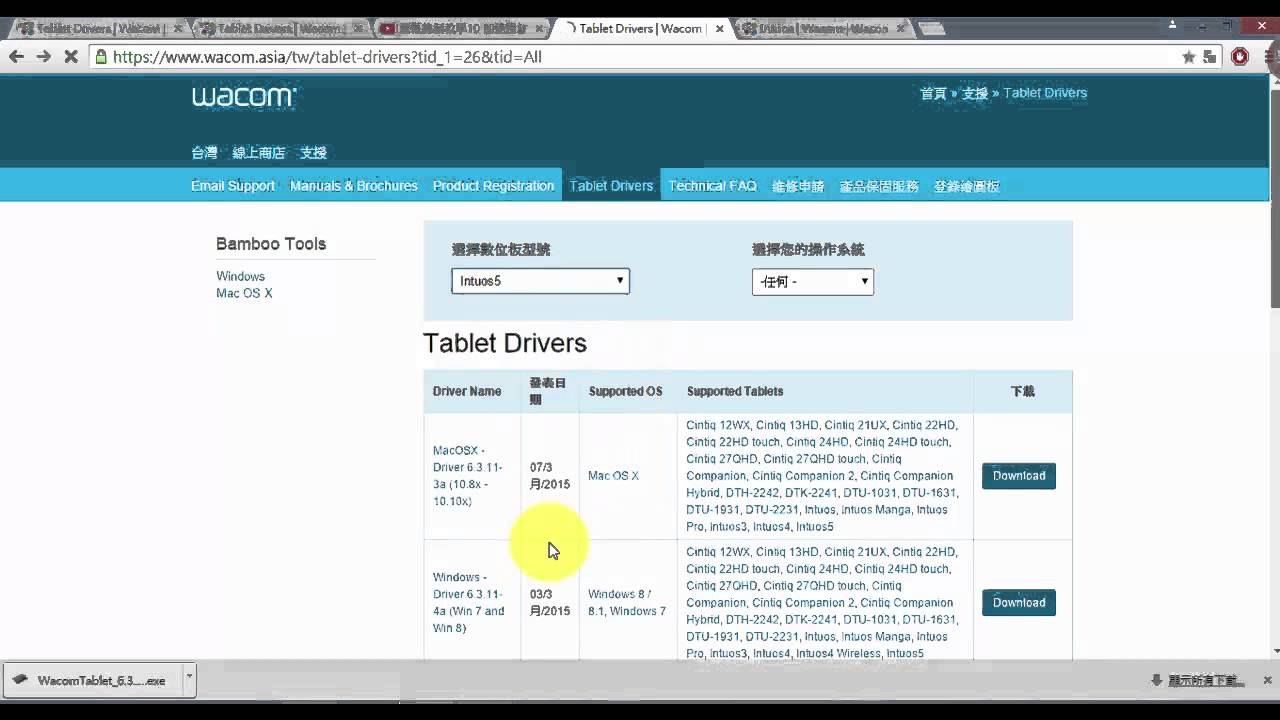
Task: Click 首頁 in the breadcrumb
Action: pos(933,93)
